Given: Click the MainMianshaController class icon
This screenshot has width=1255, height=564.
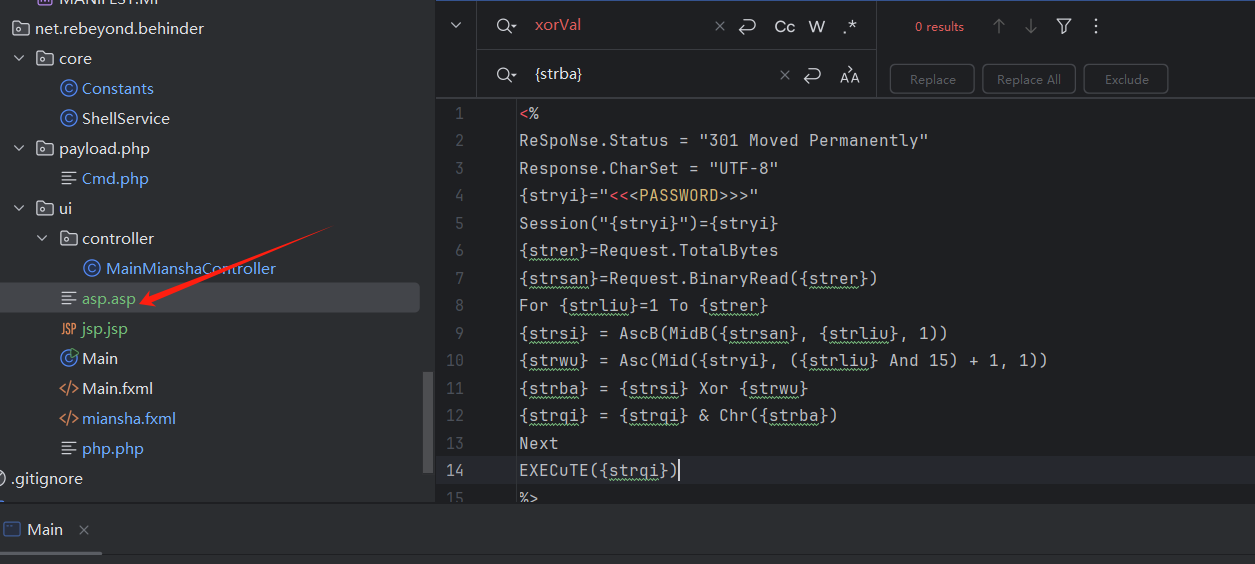Looking at the screenshot, I should pos(92,268).
